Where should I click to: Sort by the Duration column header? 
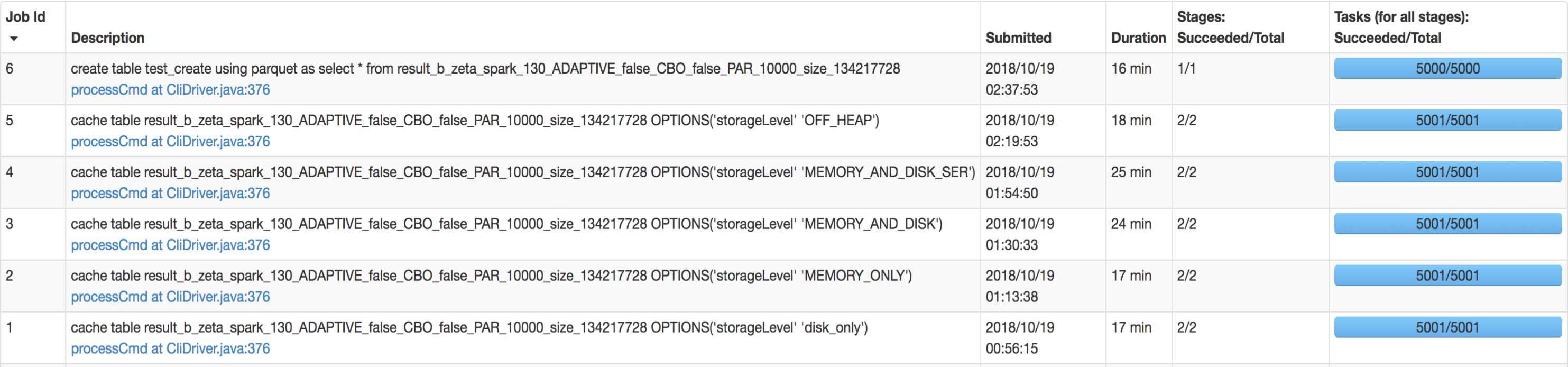pyautogui.click(x=1138, y=38)
